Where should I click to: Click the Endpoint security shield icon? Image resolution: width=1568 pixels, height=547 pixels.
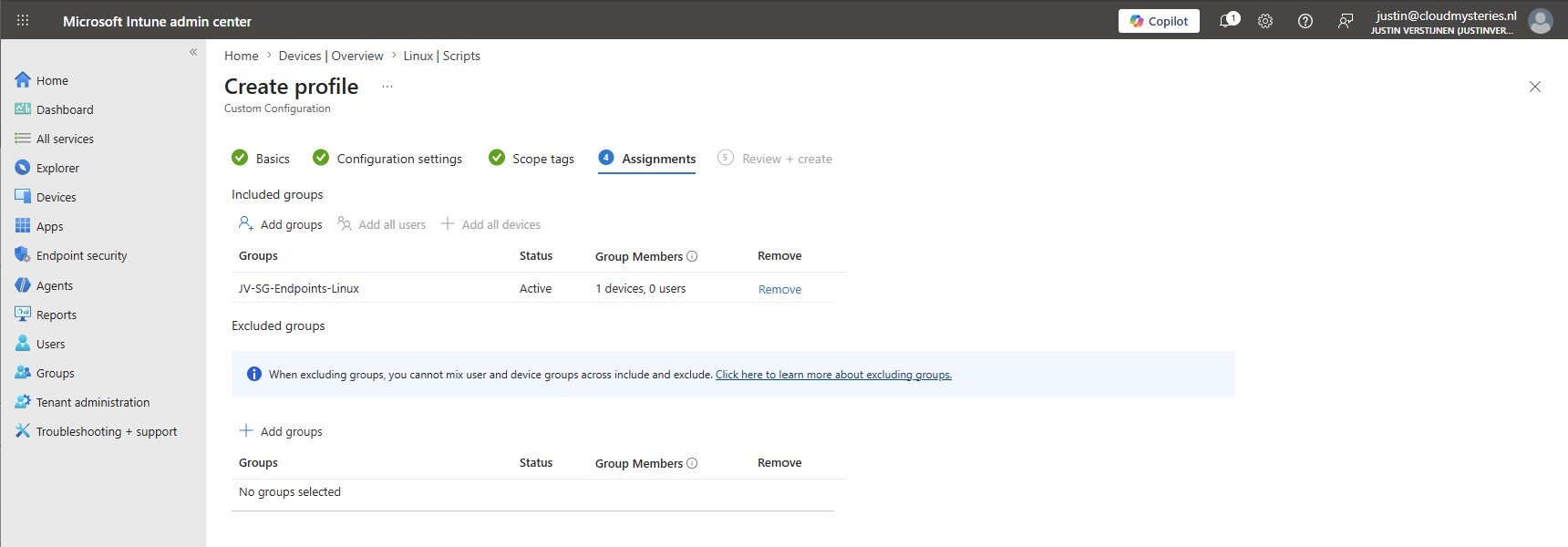tap(23, 255)
